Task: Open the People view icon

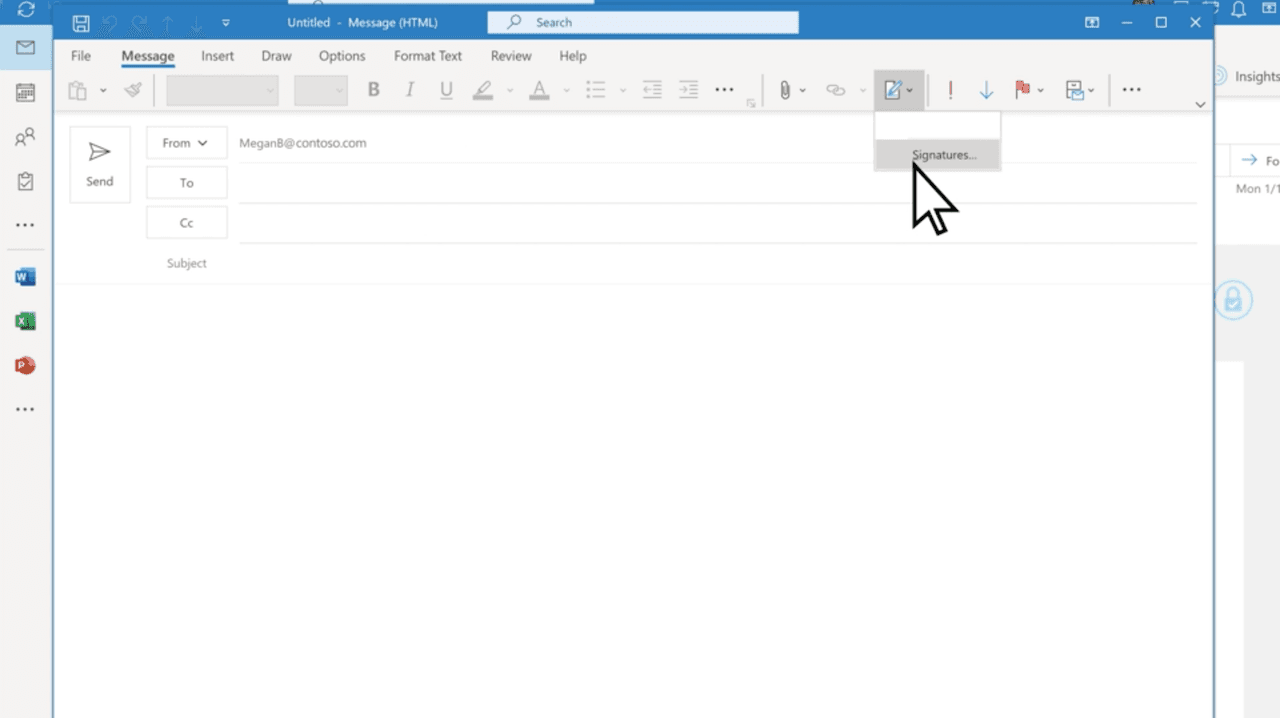Action: click(25, 137)
